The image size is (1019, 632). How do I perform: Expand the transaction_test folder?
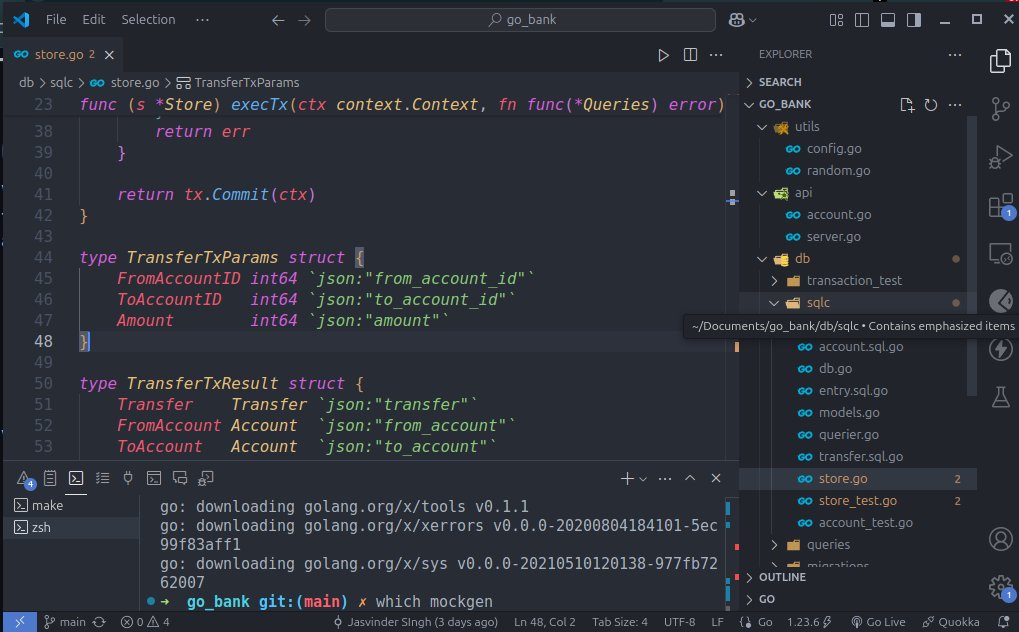[x=774, y=281]
